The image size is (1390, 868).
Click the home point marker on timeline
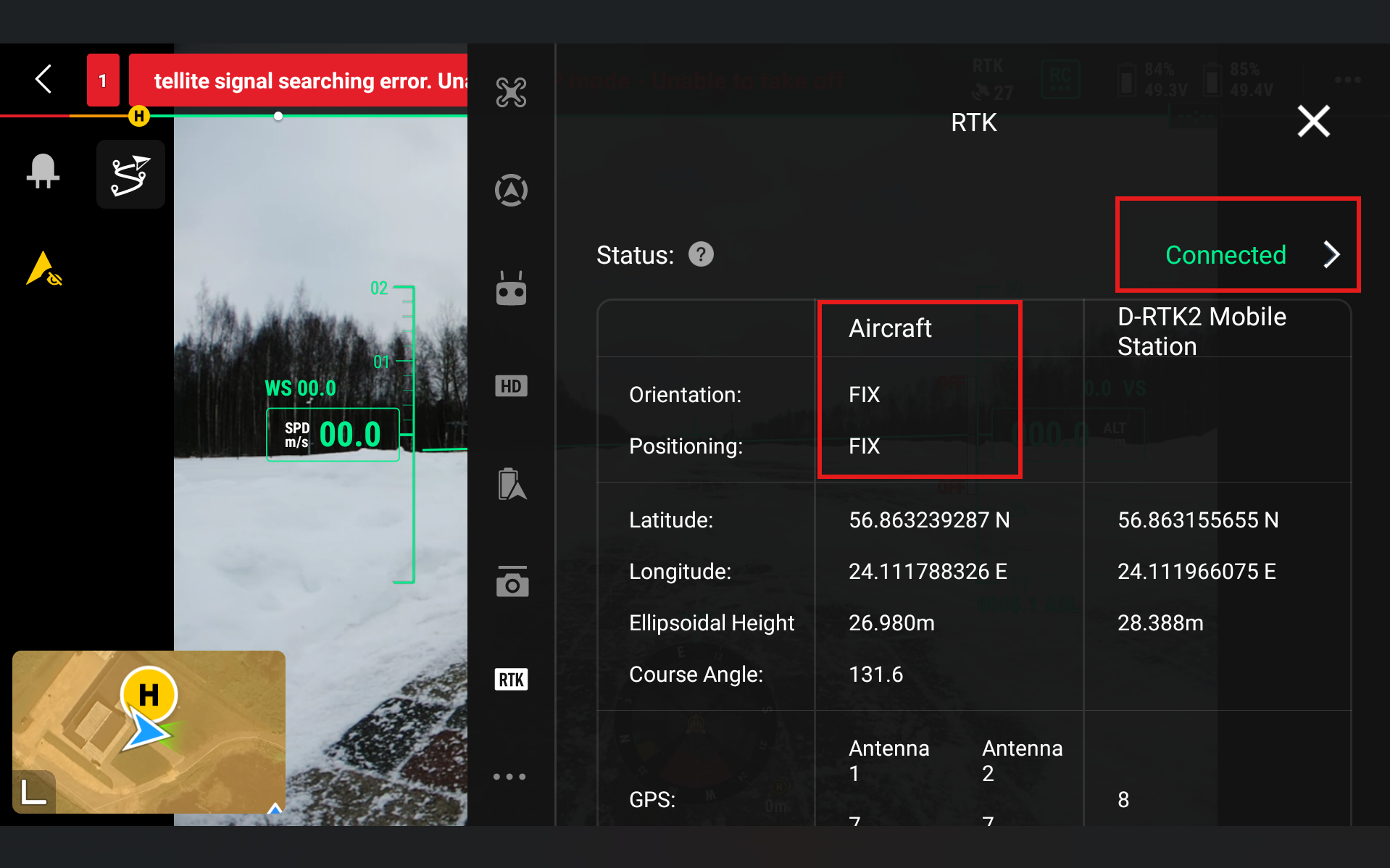(x=138, y=116)
